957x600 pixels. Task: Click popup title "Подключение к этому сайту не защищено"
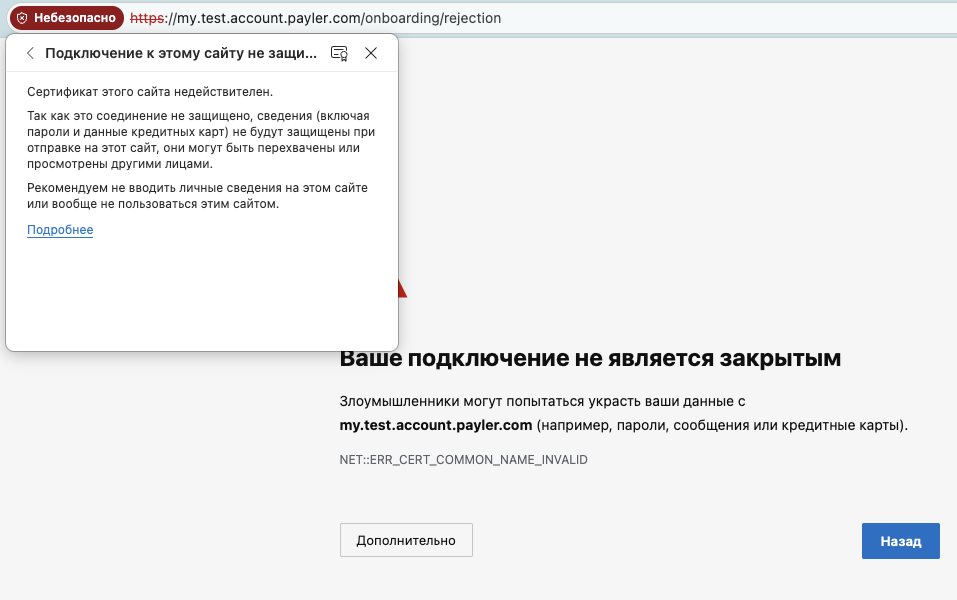point(181,54)
